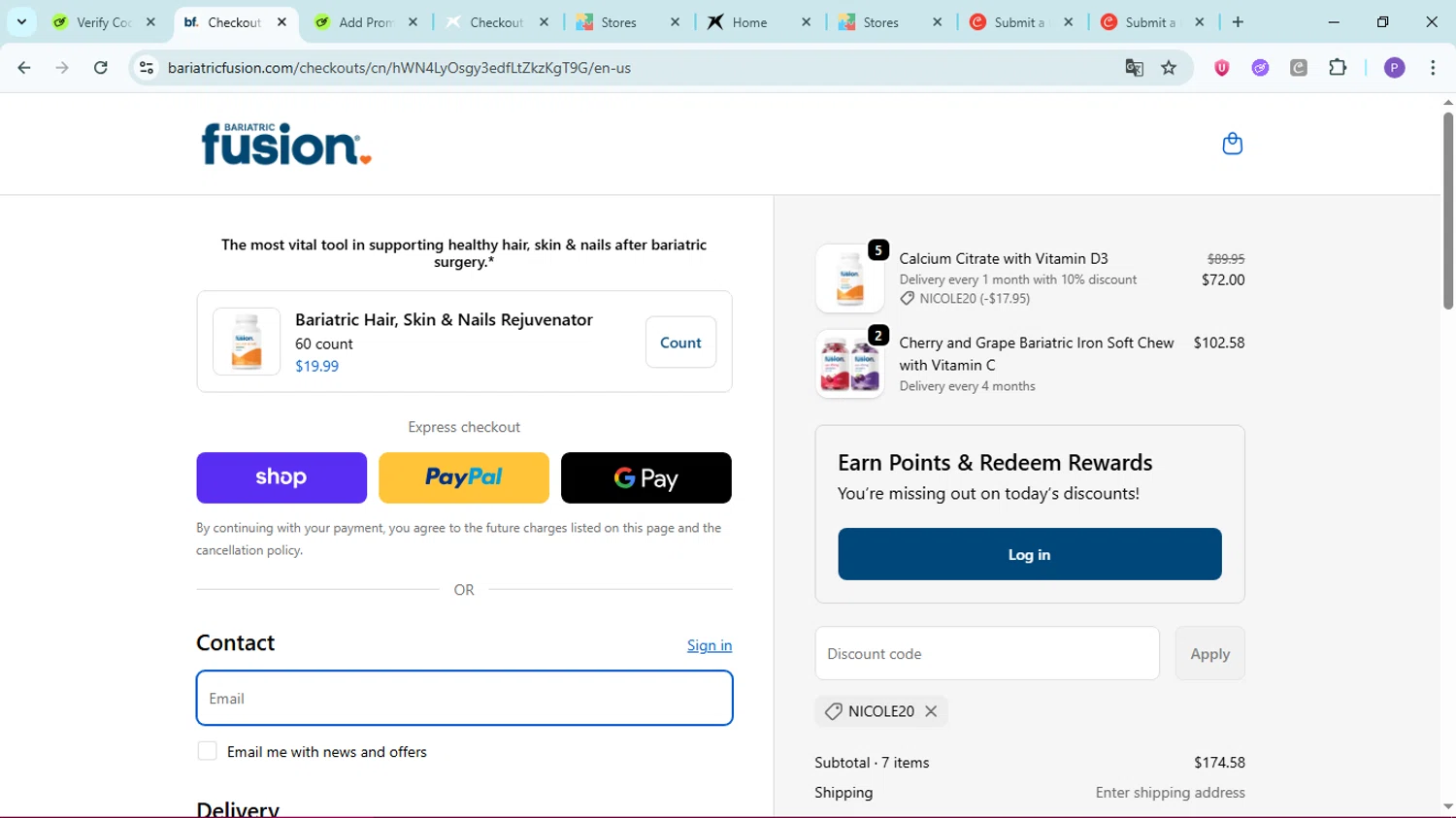
Task: Close the Home tab
Action: point(806,21)
